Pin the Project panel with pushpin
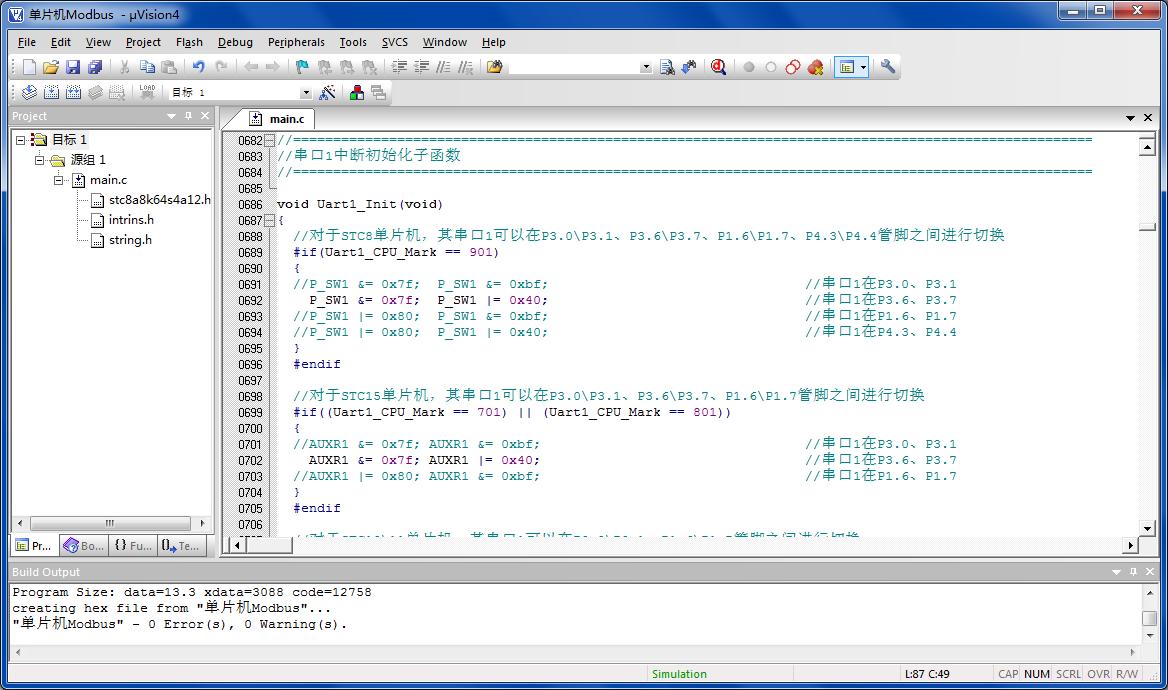The height and width of the screenshot is (690, 1168). click(x=188, y=116)
